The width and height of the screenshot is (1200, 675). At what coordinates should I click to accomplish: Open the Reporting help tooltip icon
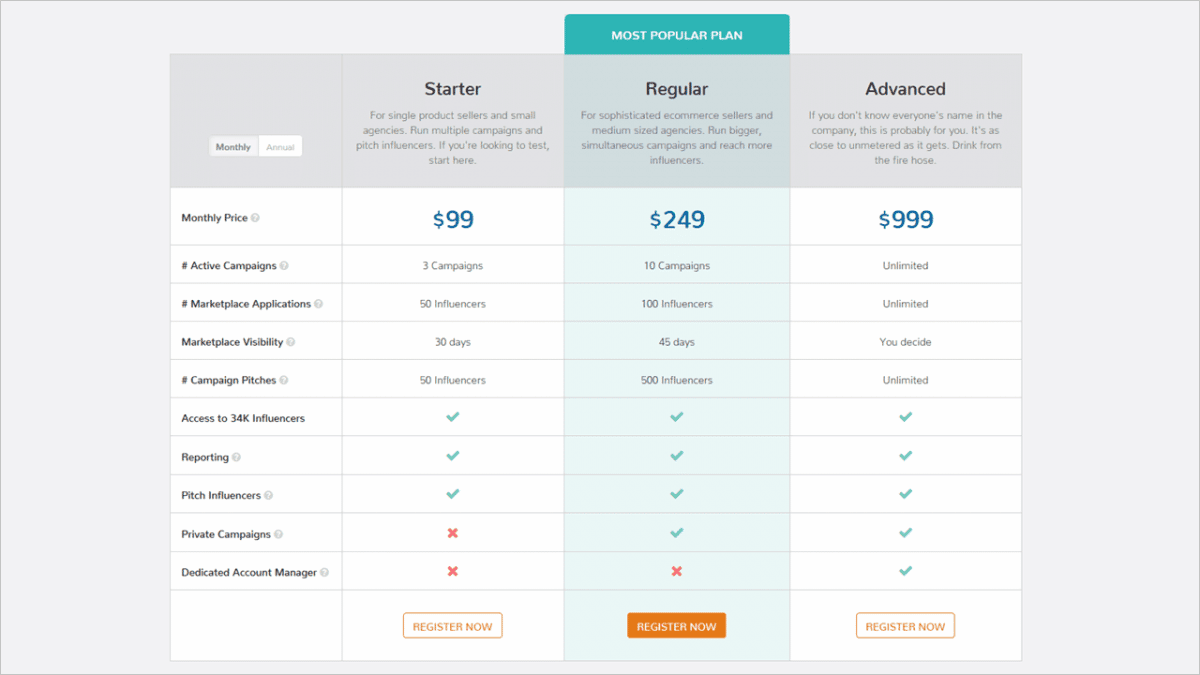(238, 455)
